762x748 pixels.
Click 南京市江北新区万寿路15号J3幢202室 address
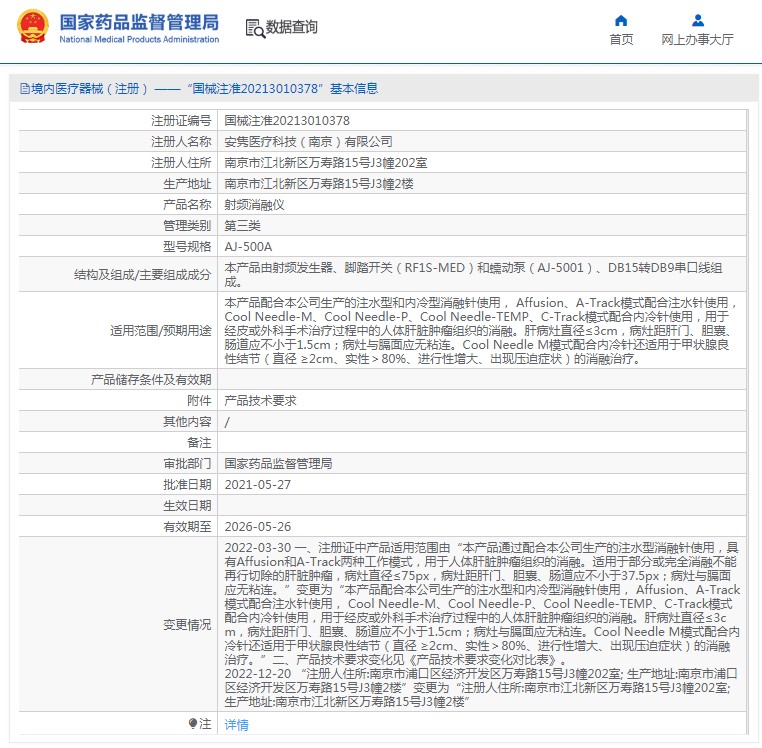(326, 163)
